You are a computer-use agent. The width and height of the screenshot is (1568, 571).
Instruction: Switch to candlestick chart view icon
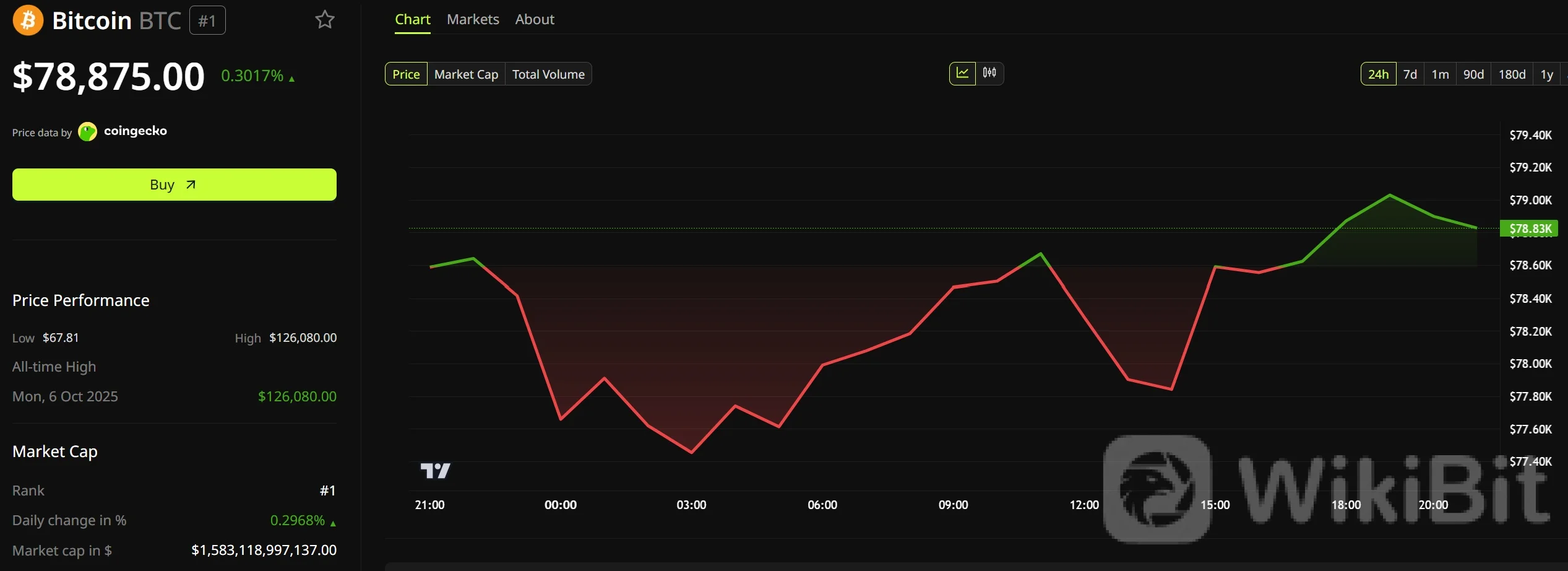tap(989, 73)
